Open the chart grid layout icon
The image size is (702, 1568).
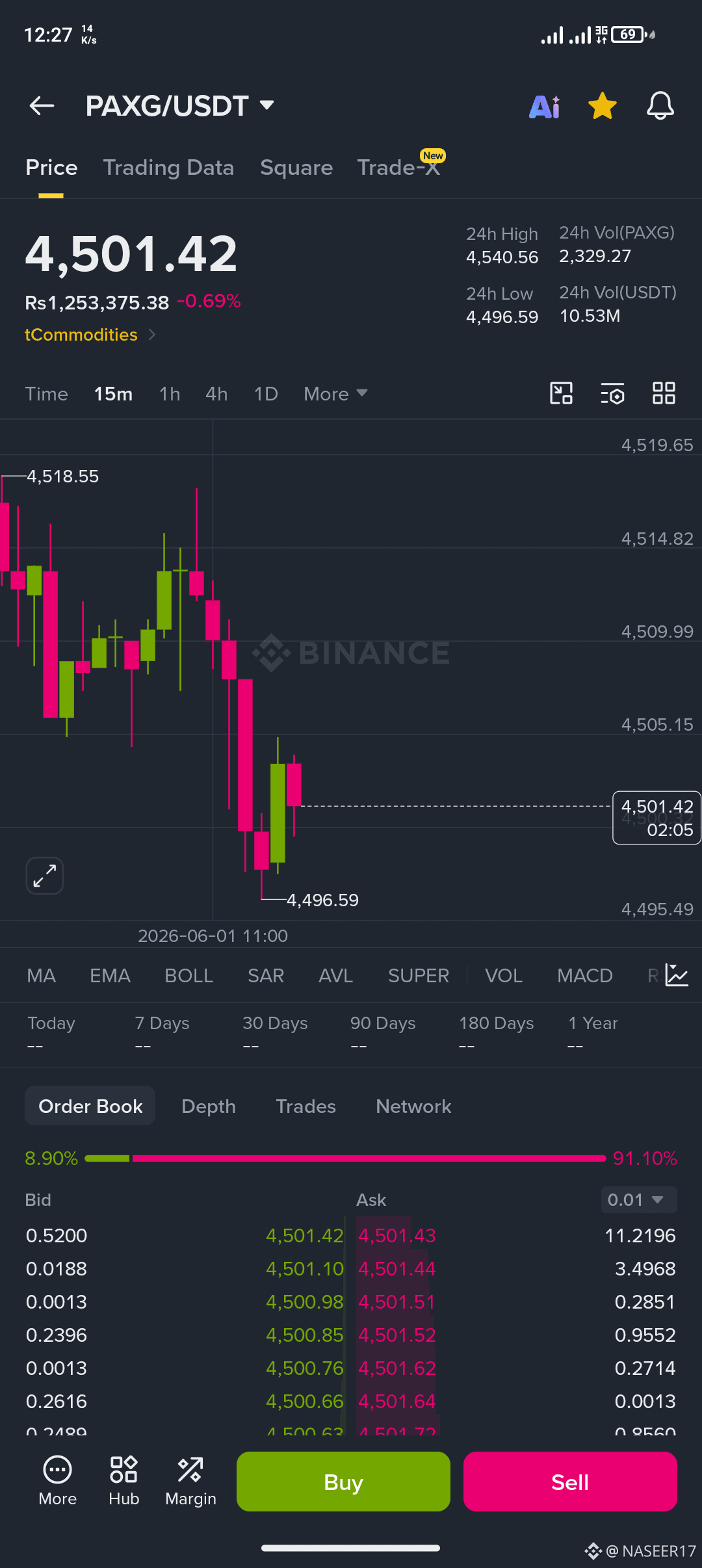coord(664,393)
